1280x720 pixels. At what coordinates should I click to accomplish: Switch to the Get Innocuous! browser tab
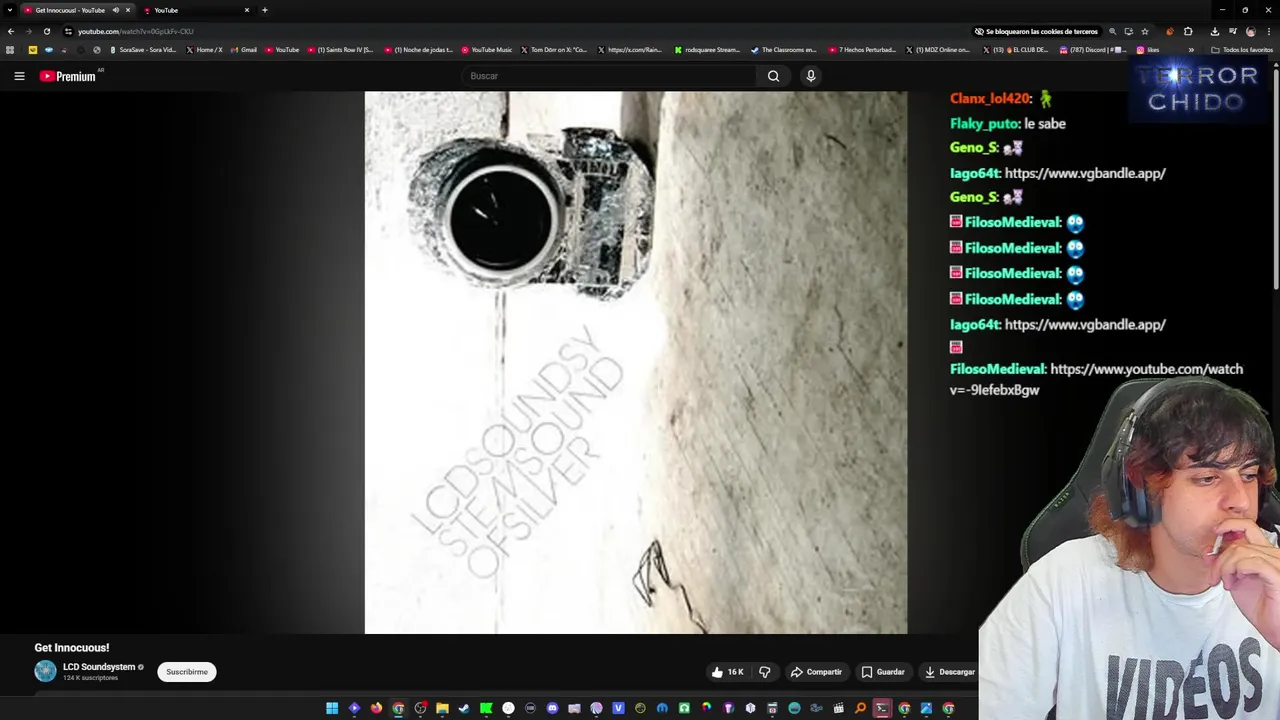(x=77, y=10)
